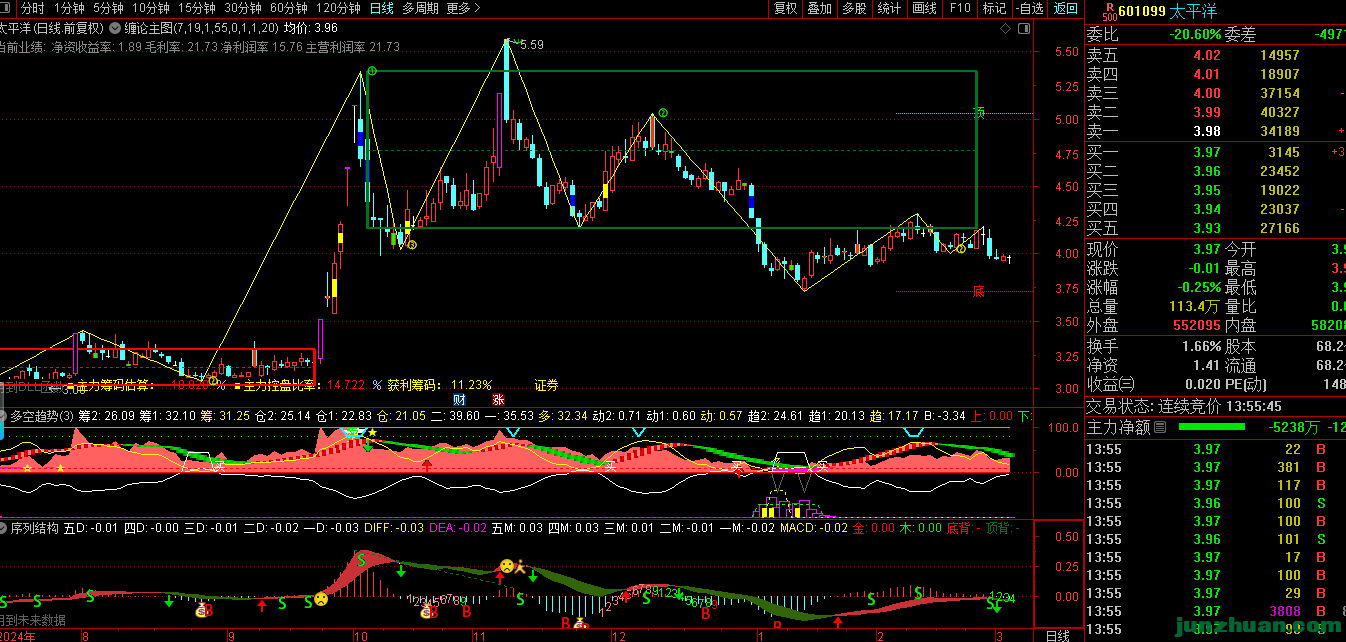Image resolution: width=1346 pixels, height=642 pixels.
Task: Click the 5.59 high price label
Action: [x=532, y=45]
